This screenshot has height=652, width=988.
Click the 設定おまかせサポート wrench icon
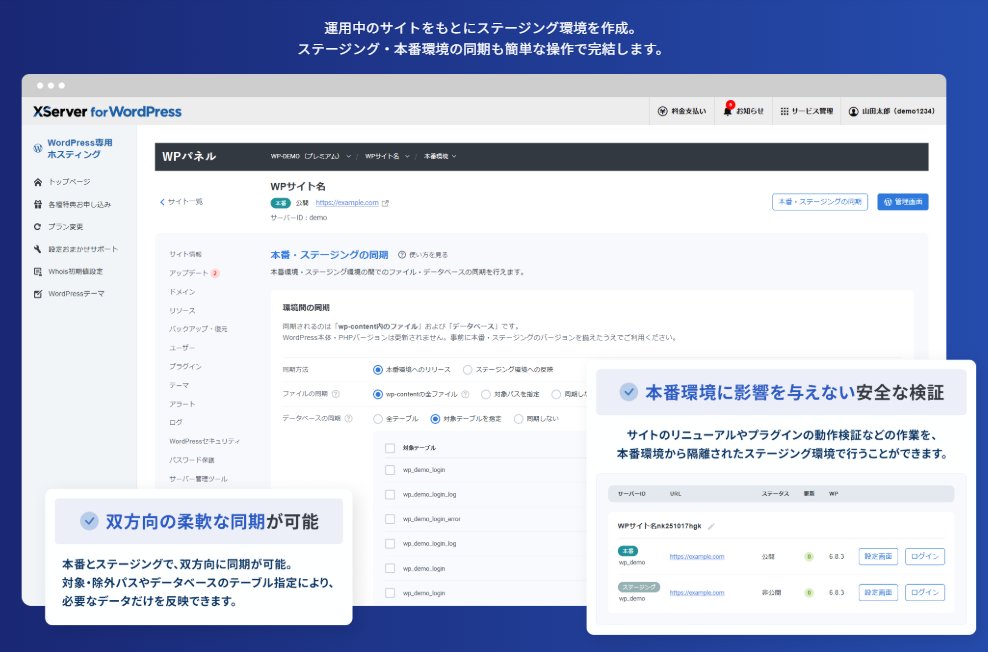point(38,248)
